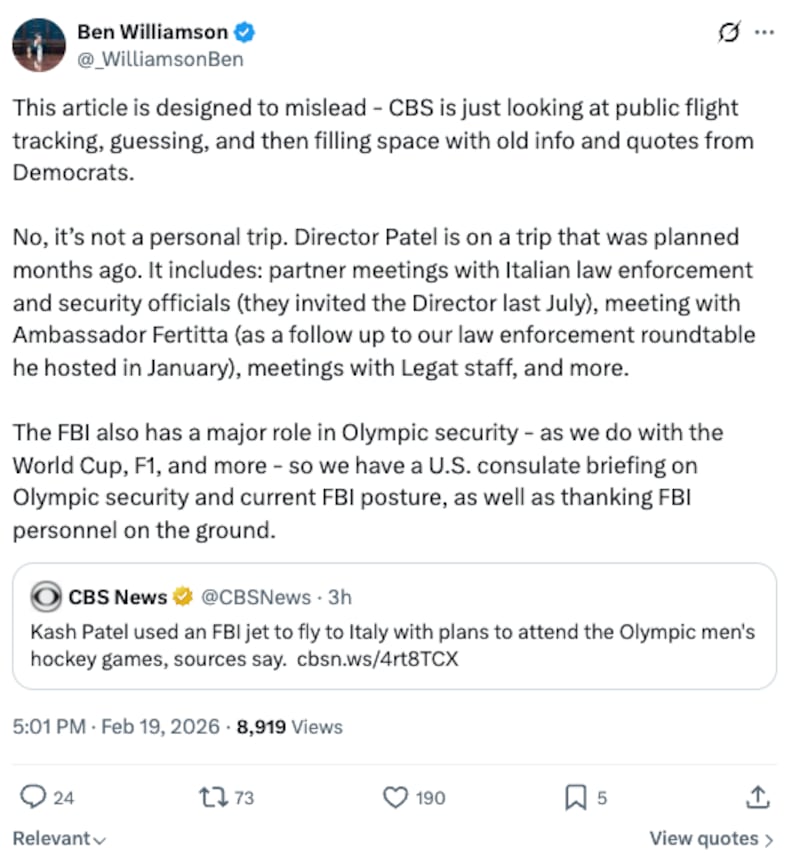Visit the @_WilliamsonBen profile handle
The image size is (800, 860).
coord(160,59)
